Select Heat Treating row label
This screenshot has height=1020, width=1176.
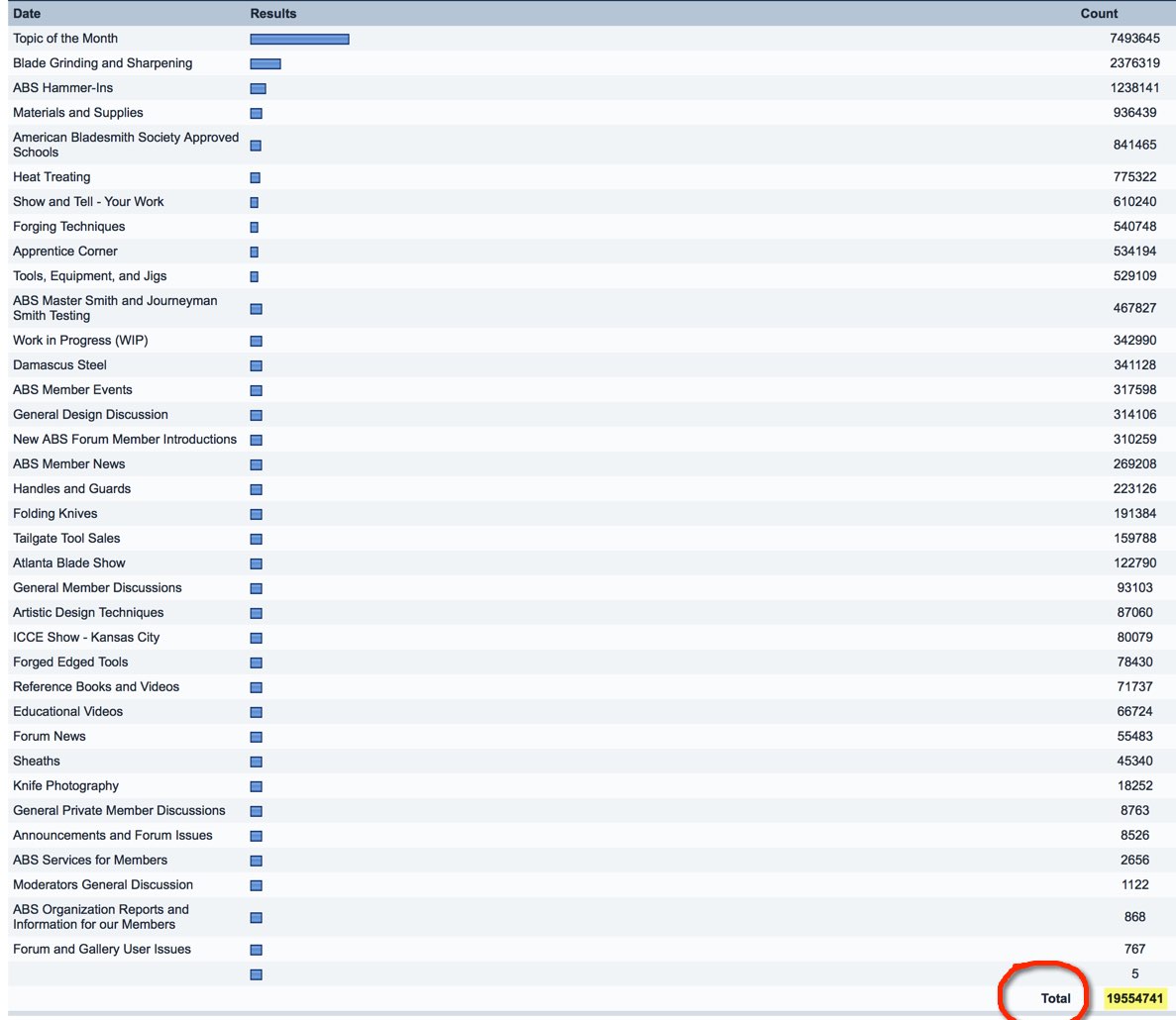tap(52, 177)
